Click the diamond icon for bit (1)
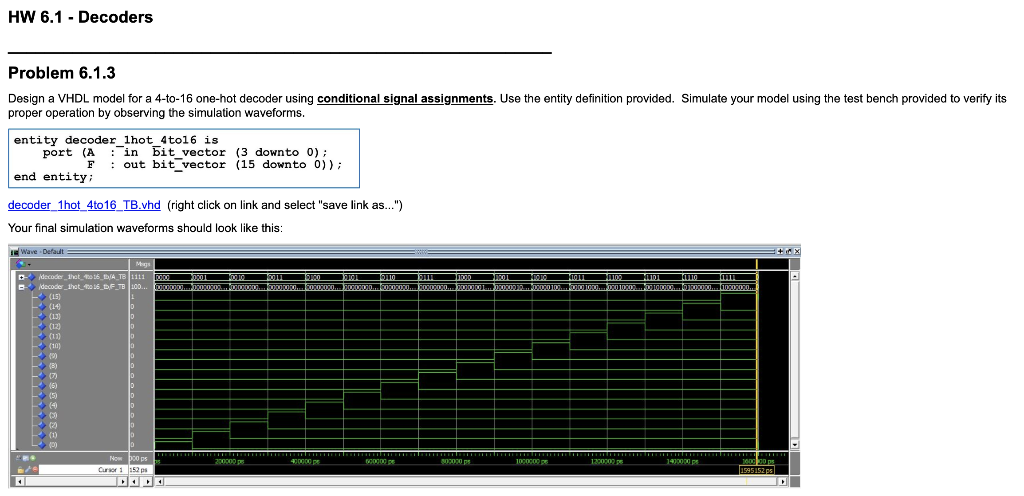The width and height of the screenshot is (1024, 496). pos(42,435)
